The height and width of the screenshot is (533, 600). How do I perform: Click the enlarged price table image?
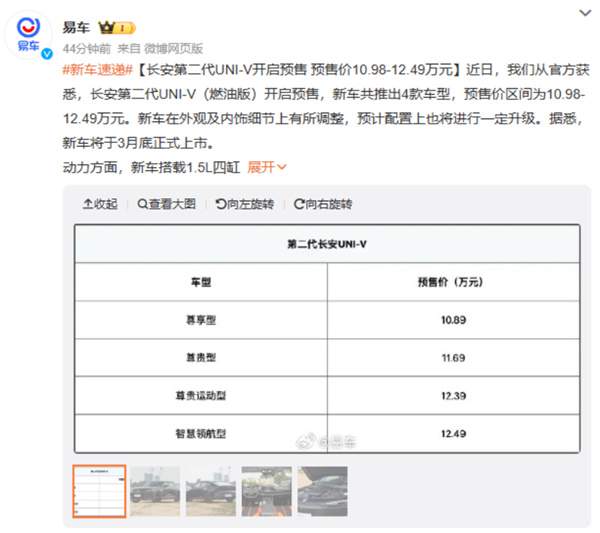327,339
